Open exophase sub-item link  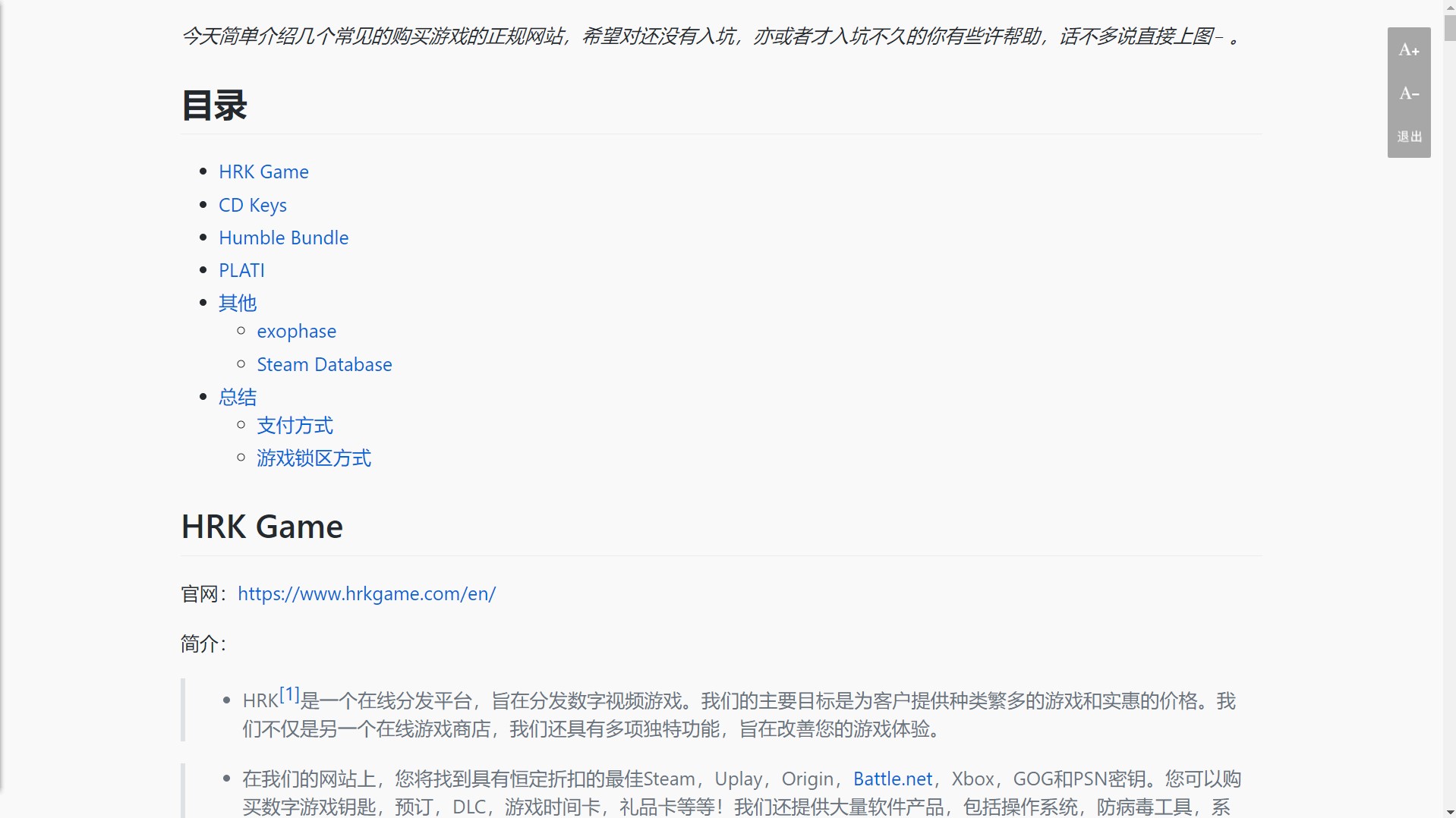pos(297,332)
